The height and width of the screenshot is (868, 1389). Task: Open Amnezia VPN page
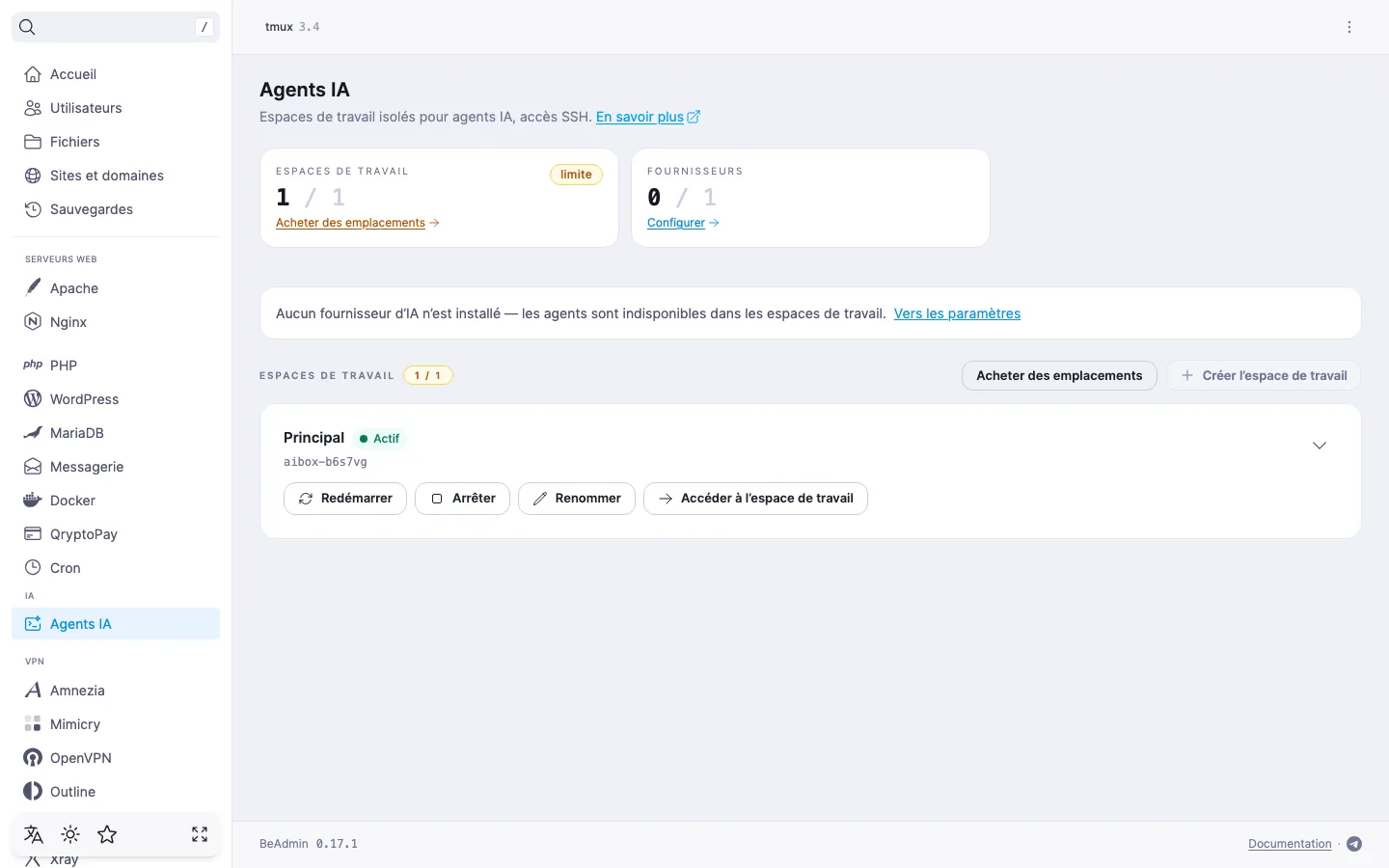pyautogui.click(x=116, y=691)
